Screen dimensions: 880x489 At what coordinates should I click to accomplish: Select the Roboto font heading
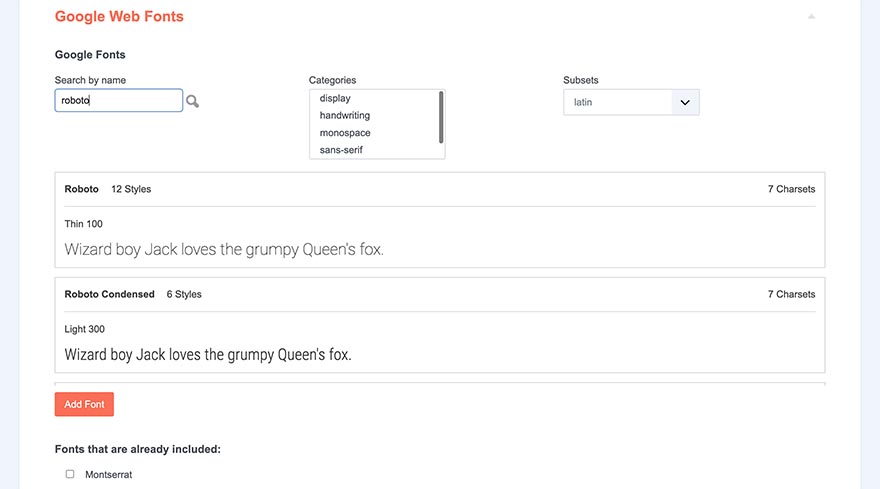(x=81, y=189)
